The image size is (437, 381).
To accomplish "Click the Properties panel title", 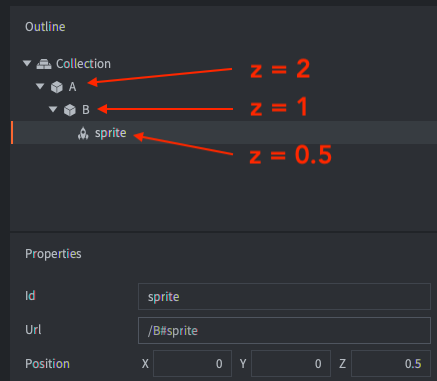I will 53,254.
